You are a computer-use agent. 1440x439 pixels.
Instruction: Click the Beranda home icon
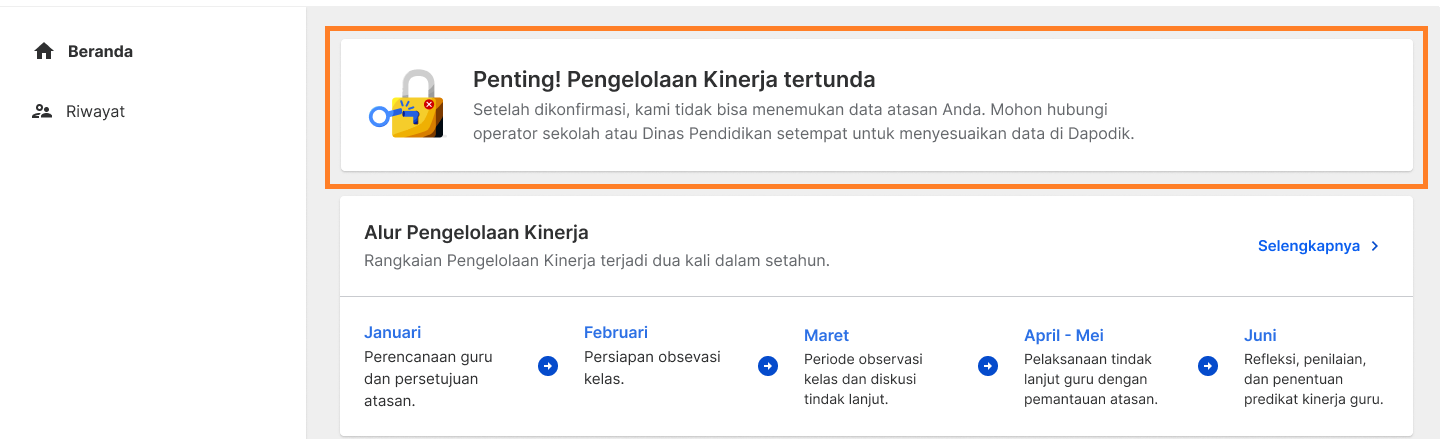[43, 51]
